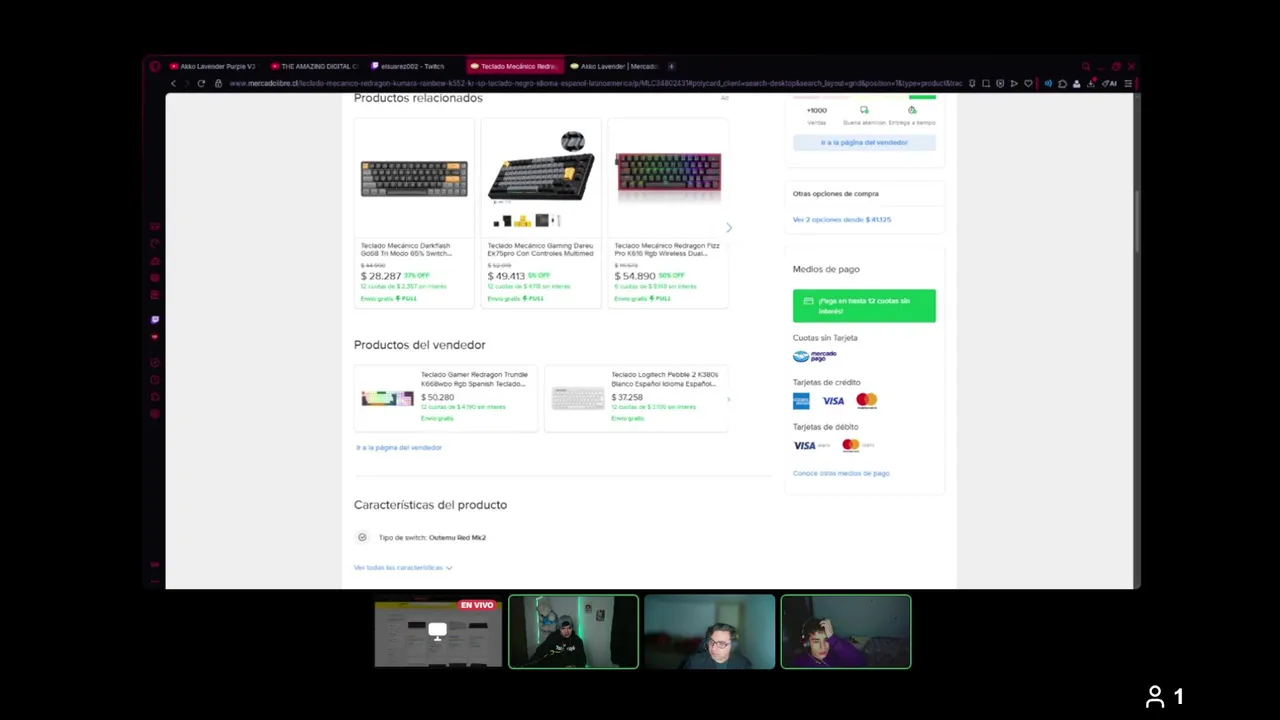Screen dimensions: 1280x720
Task: Click Otras opciones de compra text
Action: [836, 194]
